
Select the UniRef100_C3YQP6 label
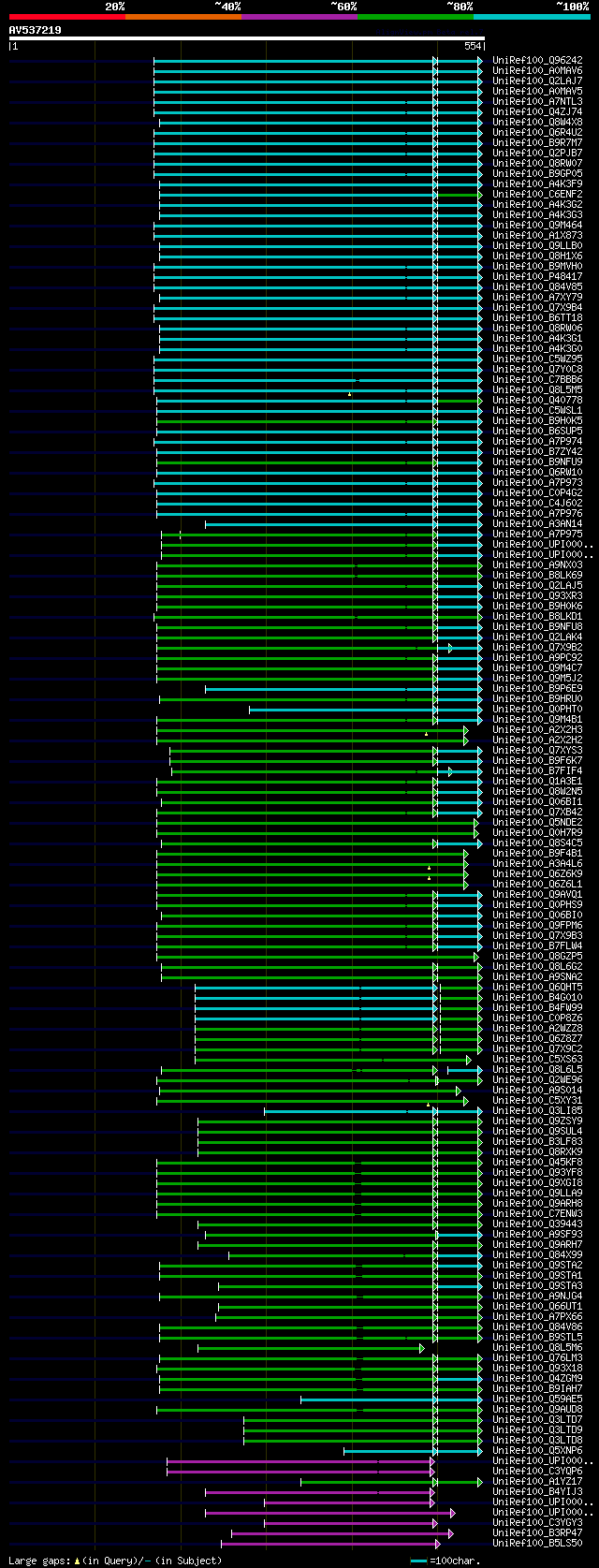click(537, 1472)
